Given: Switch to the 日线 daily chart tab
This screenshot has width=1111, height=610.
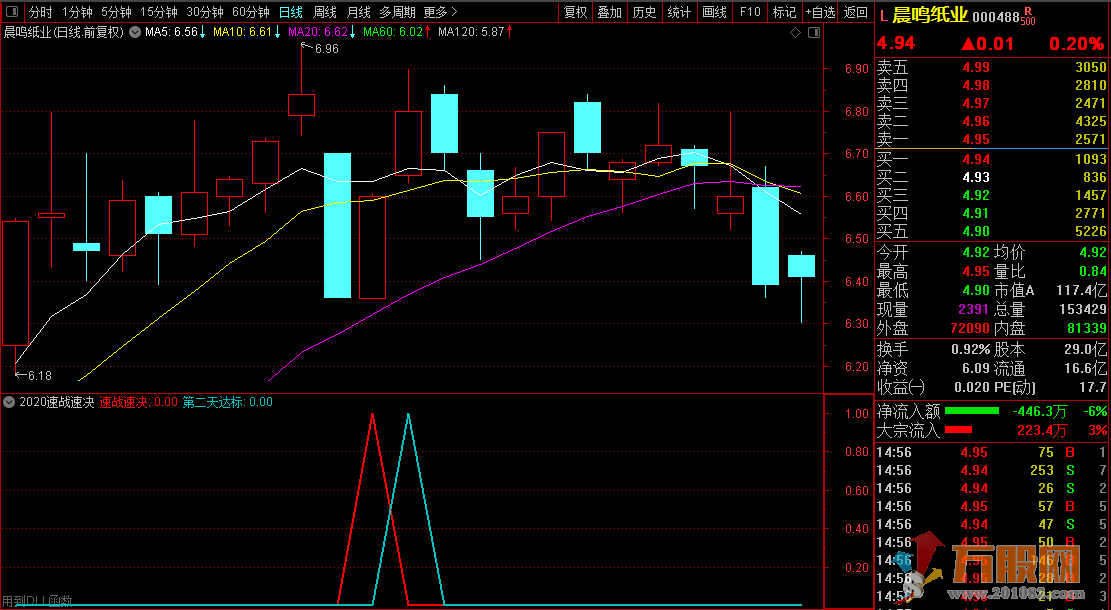Looking at the screenshot, I should coord(291,12).
